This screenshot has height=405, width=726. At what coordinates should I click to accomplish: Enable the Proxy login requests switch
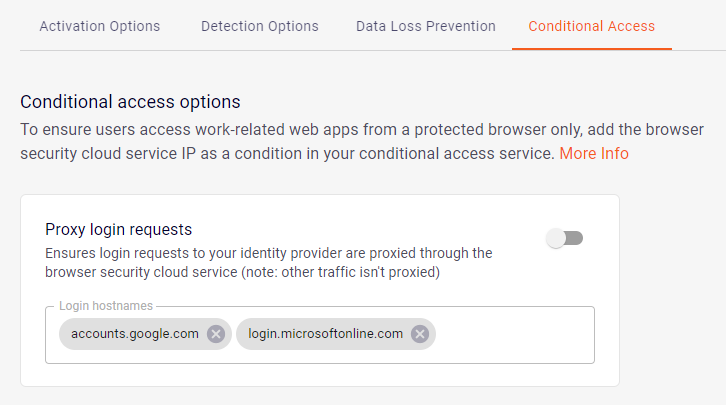click(x=565, y=238)
